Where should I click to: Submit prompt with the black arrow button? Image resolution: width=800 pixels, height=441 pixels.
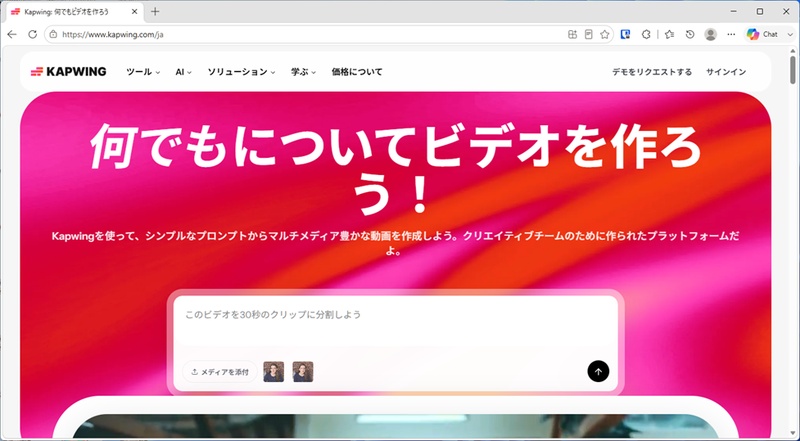[x=598, y=371]
